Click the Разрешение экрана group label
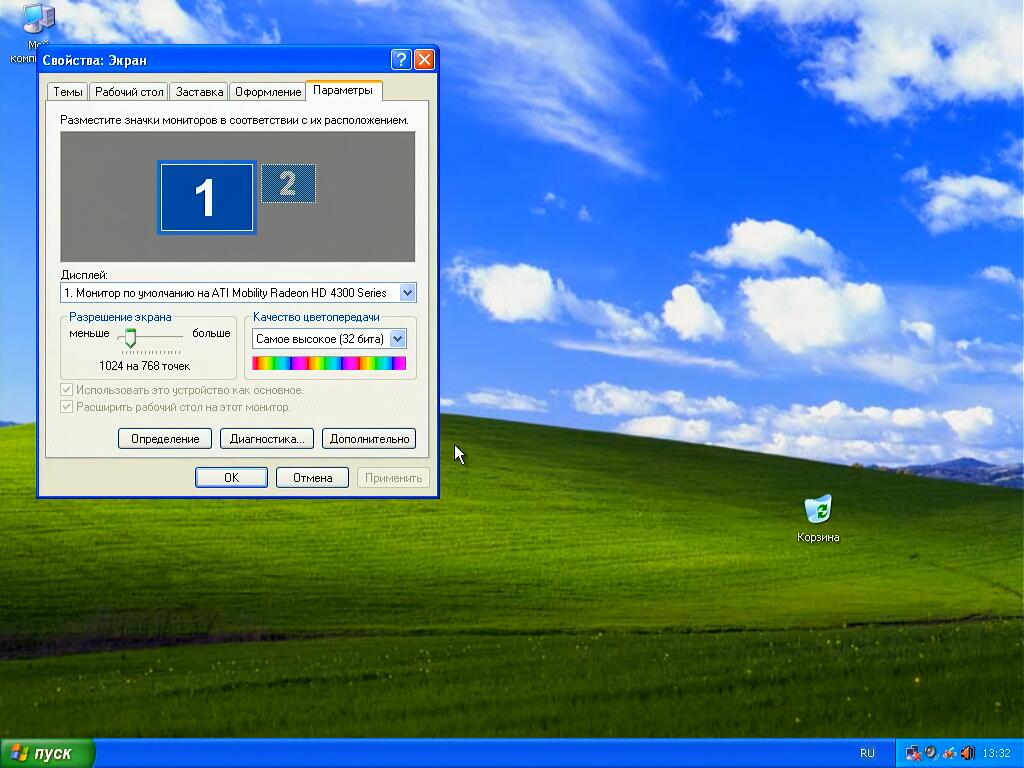The height and width of the screenshot is (768, 1024). (x=120, y=317)
